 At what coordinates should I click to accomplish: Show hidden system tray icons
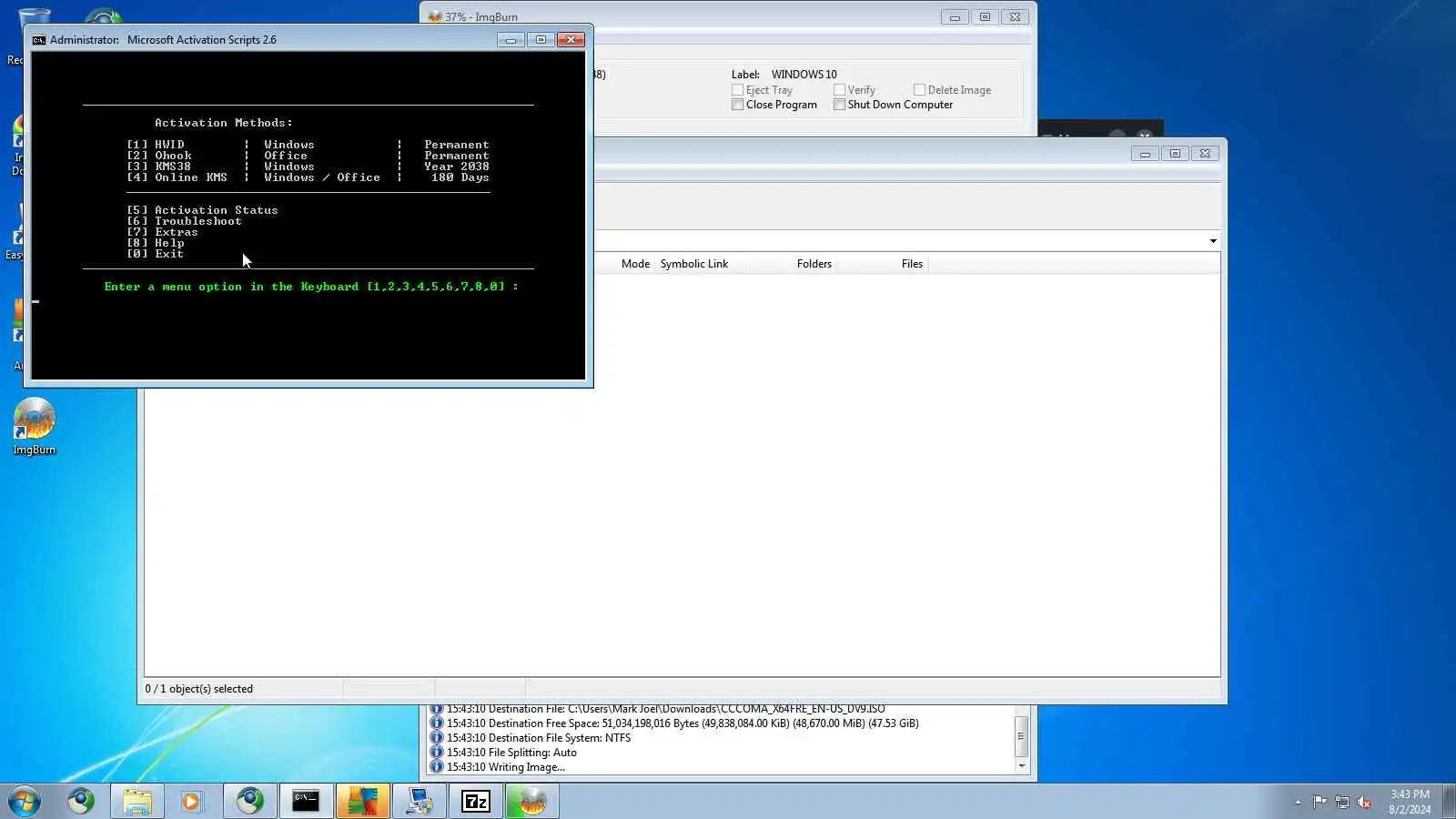coord(1298,802)
